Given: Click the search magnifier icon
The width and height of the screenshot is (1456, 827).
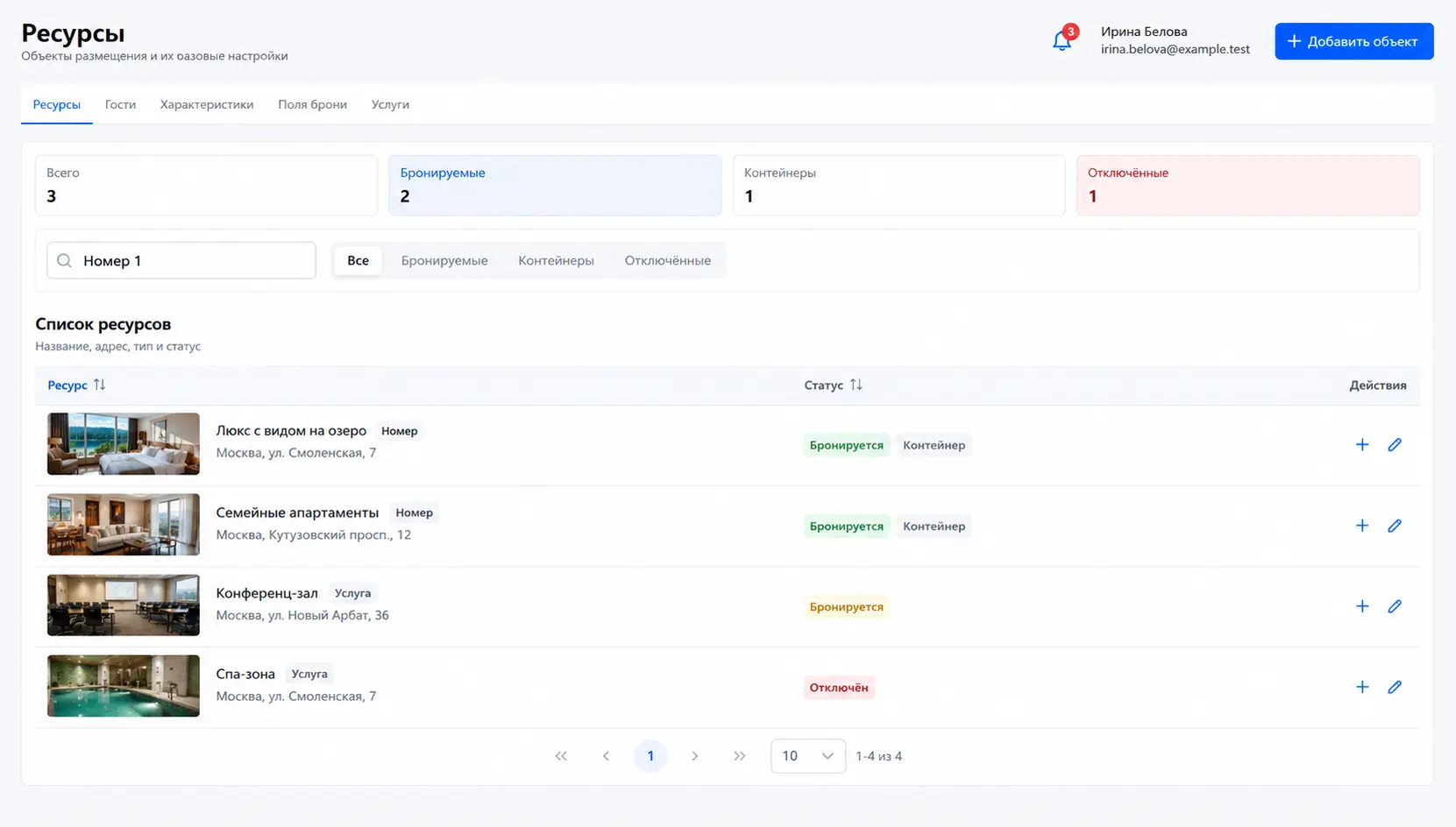Looking at the screenshot, I should (64, 260).
